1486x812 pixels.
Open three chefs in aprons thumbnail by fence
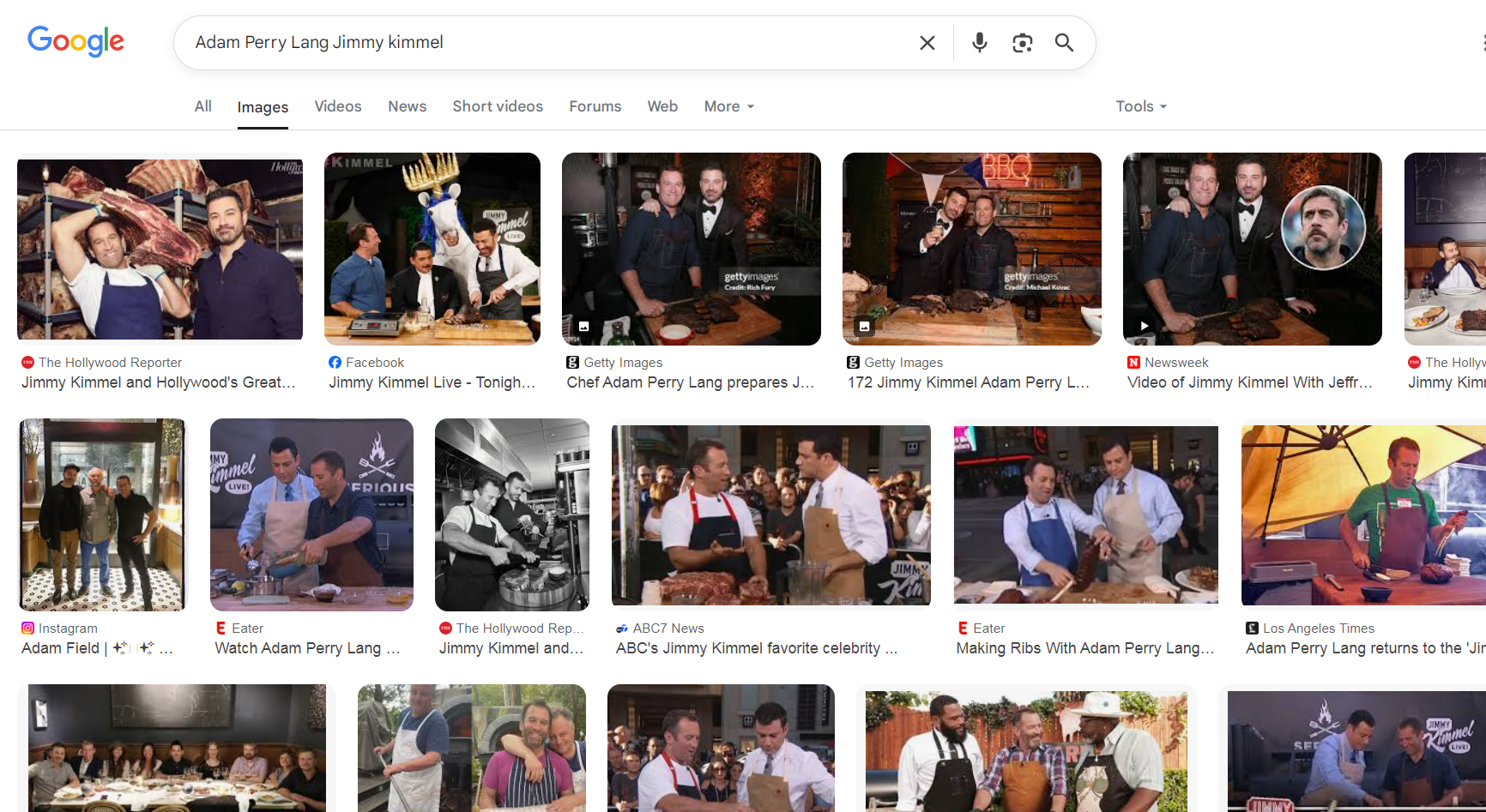pyautogui.click(x=1026, y=751)
